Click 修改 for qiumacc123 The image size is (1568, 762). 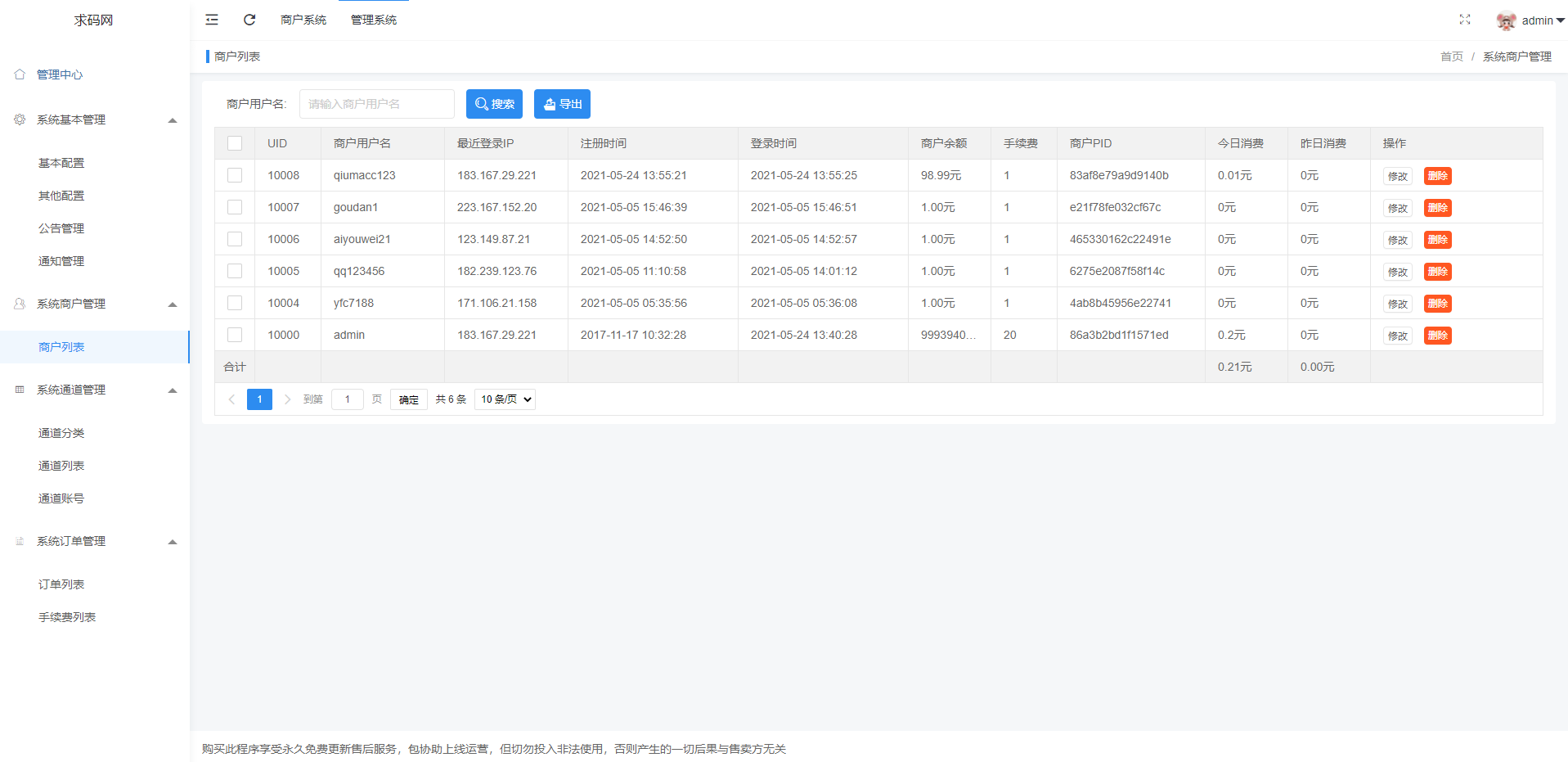pyautogui.click(x=1398, y=176)
